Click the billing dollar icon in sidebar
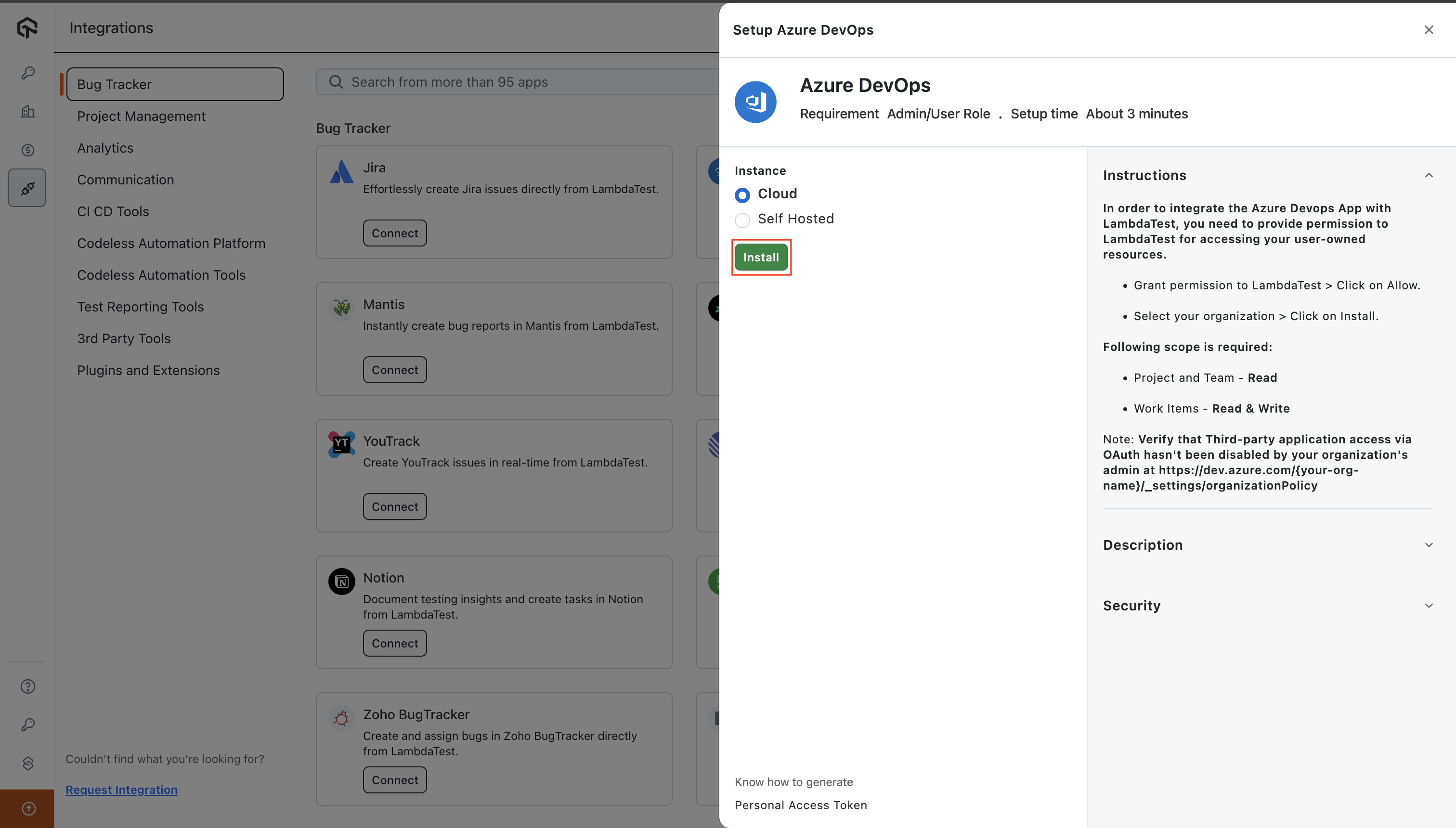This screenshot has height=828, width=1456. point(27,150)
